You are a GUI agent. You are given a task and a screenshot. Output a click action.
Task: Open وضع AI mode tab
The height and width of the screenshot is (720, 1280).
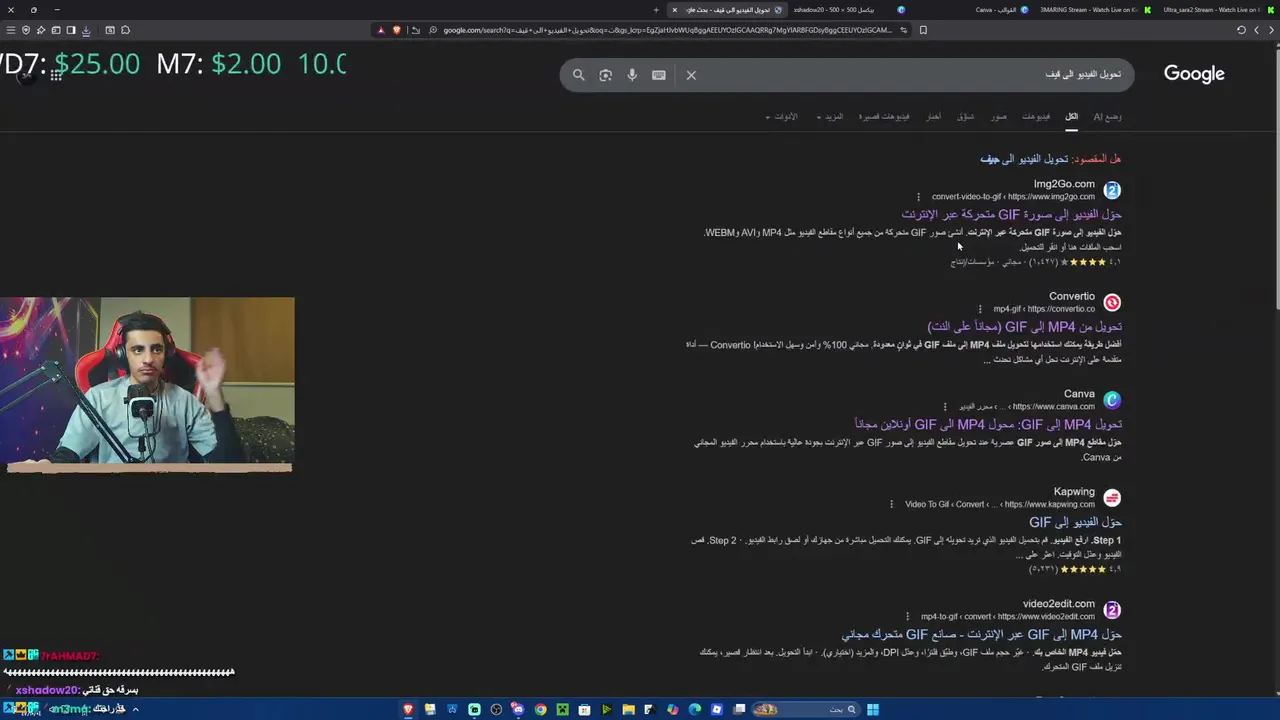1107,117
